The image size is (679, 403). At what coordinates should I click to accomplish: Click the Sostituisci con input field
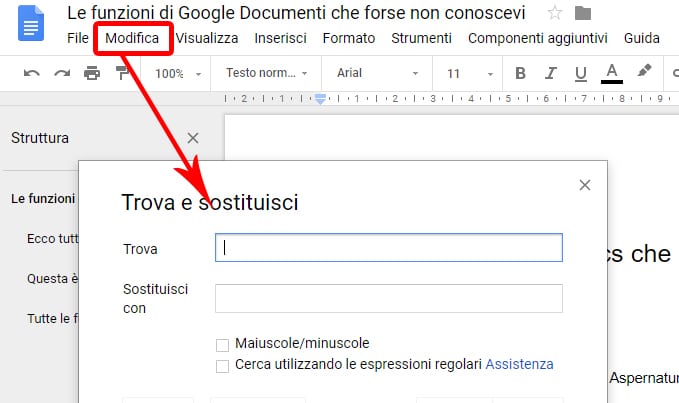(x=388, y=298)
